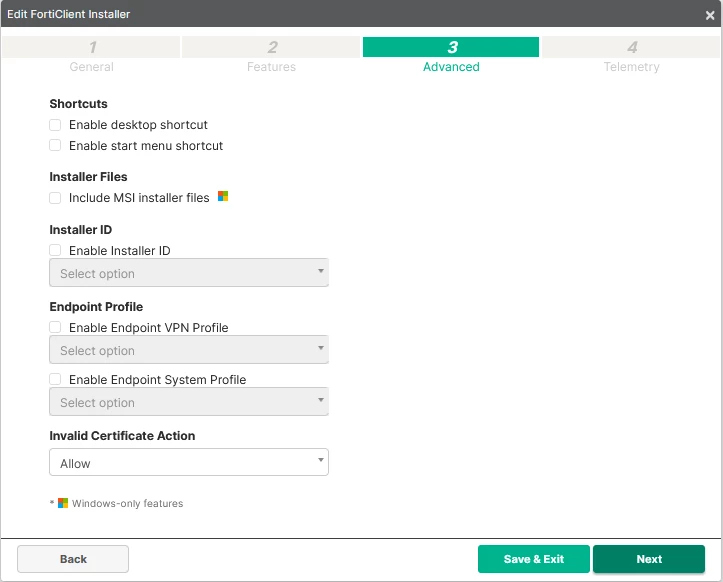This screenshot has width=723, height=582.
Task: Click the Edit FortiClient Installer title
Action: pos(68,14)
